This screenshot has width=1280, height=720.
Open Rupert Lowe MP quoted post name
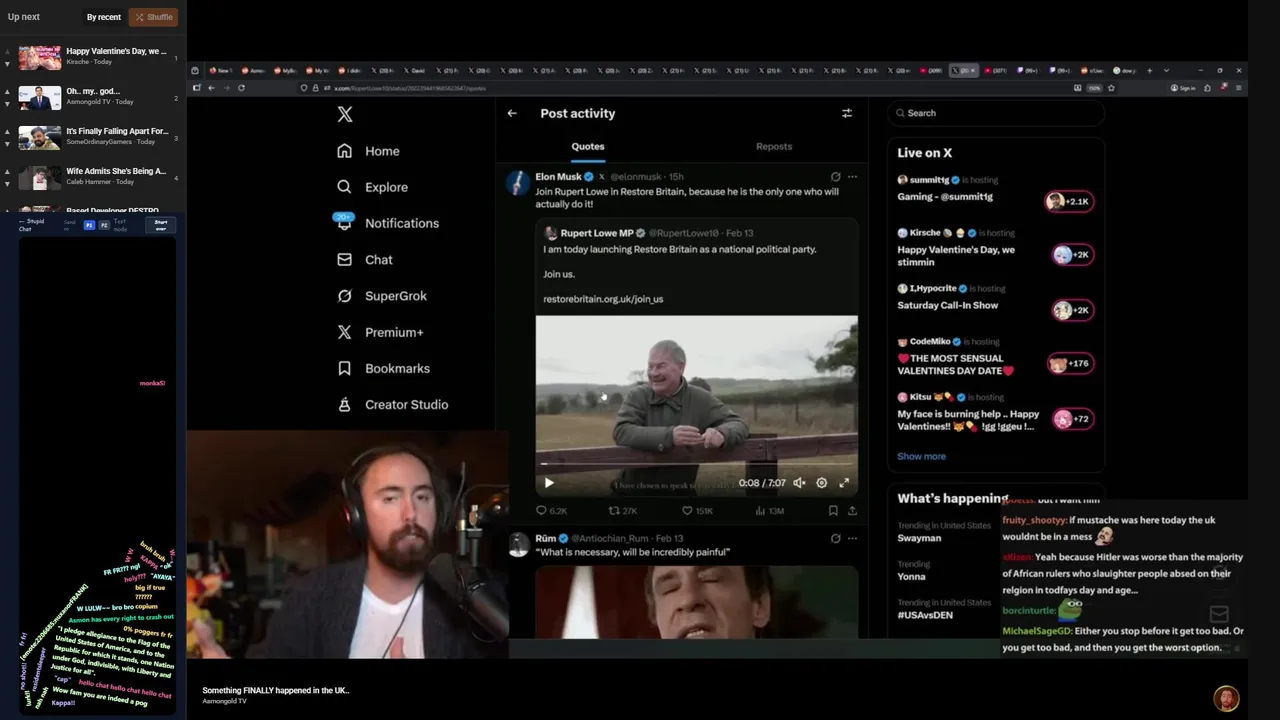(x=596, y=233)
